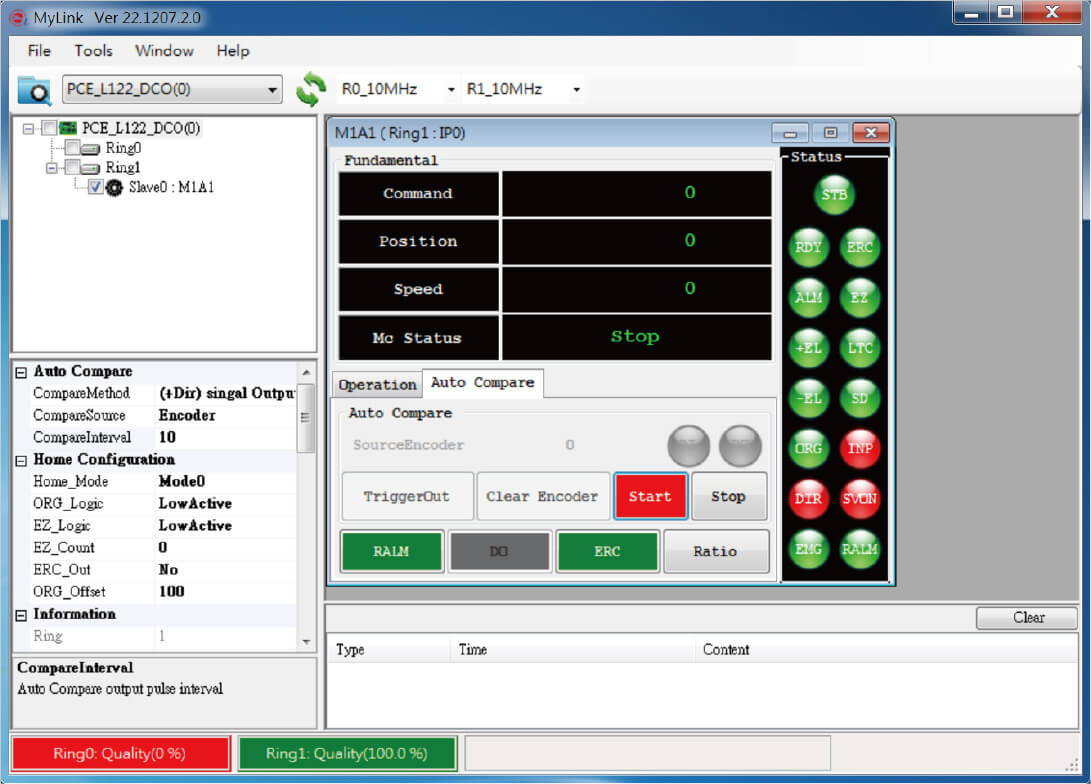The width and height of the screenshot is (1091, 784).
Task: Click the STB status indicator light
Action: (834, 194)
